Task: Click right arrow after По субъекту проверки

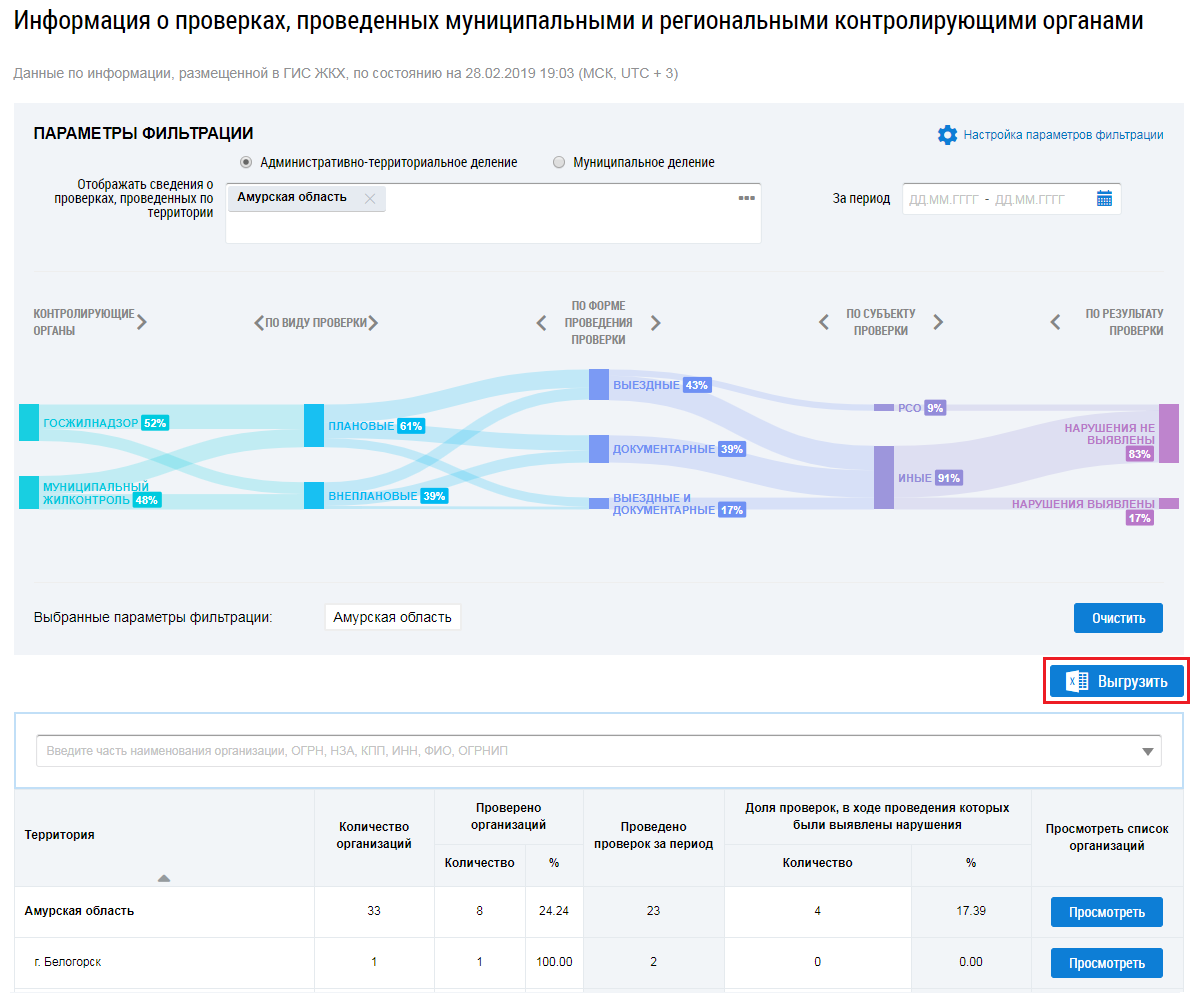Action: click(938, 322)
